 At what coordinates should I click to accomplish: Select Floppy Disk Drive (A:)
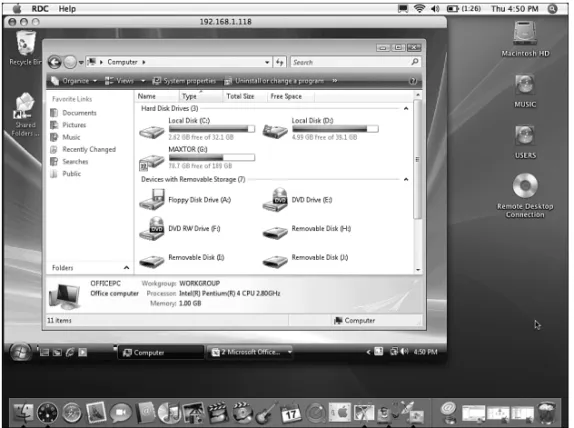point(185,200)
